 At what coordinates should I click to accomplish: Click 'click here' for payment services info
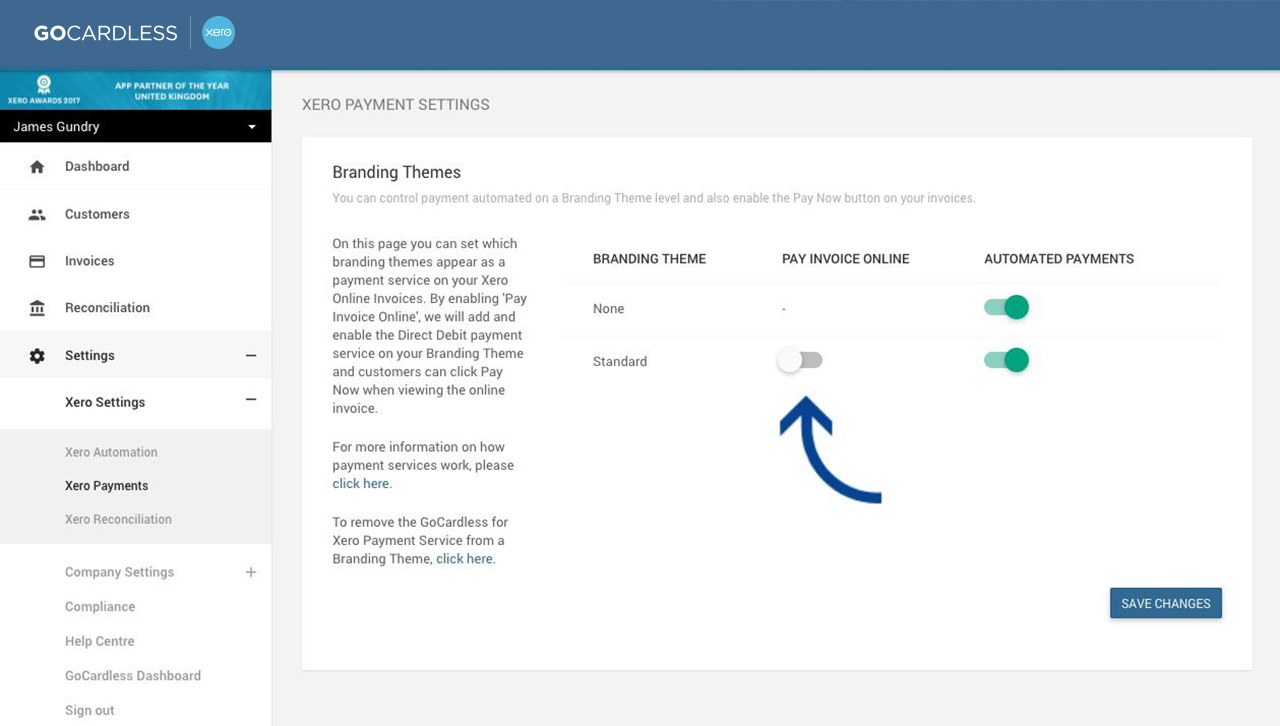click(361, 484)
